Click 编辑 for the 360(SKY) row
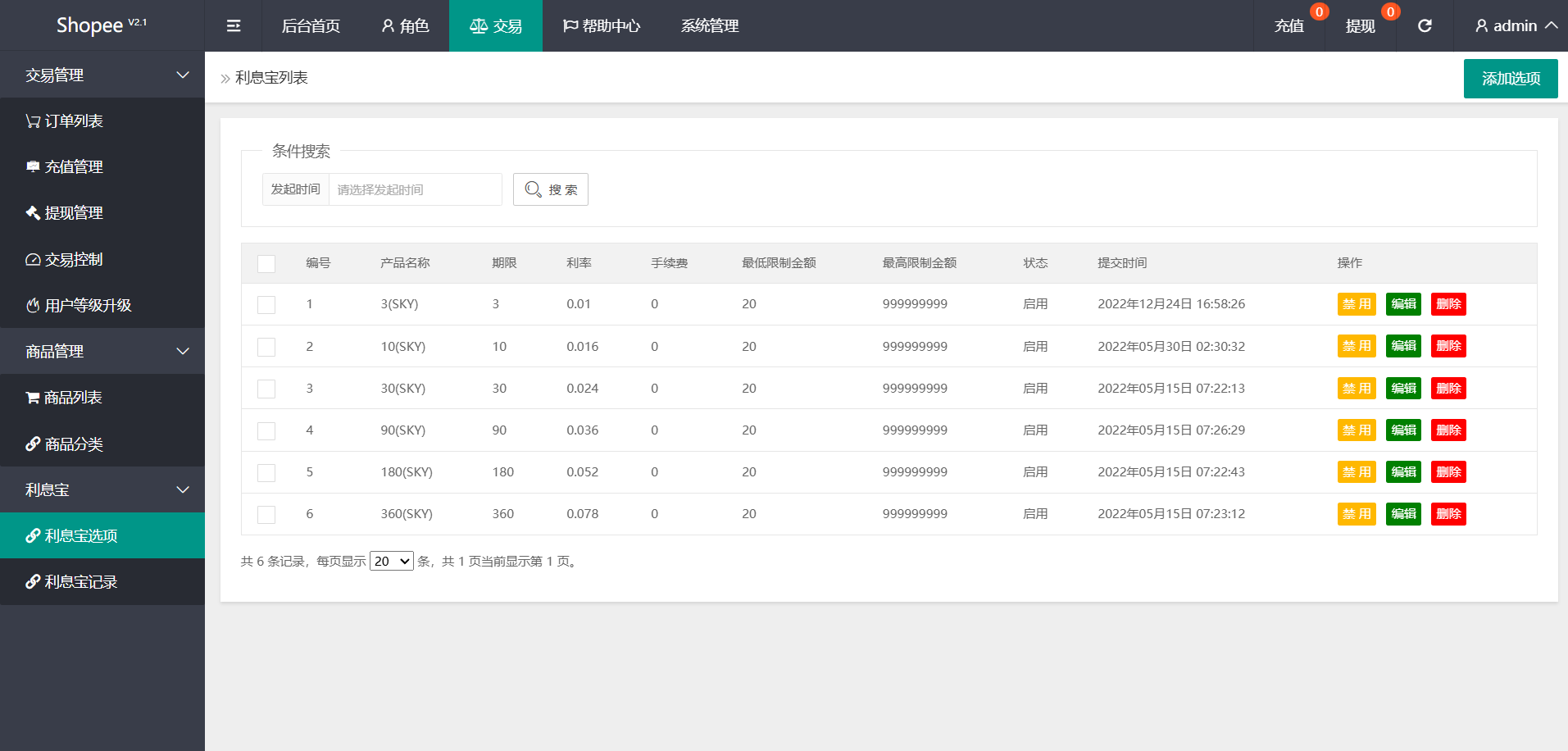This screenshot has height=751, width=1568. pos(1403,514)
